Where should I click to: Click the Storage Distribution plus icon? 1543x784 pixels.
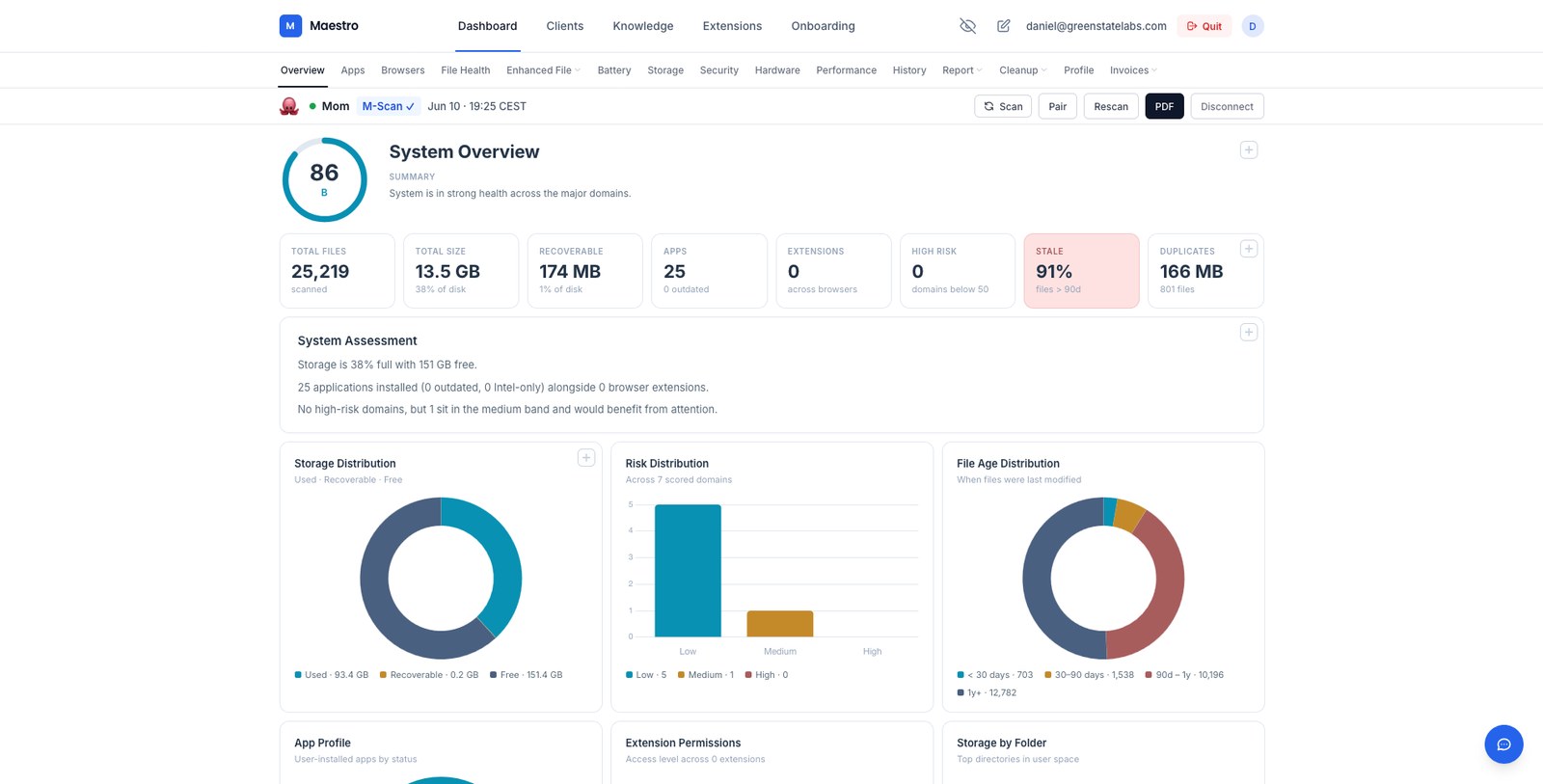click(x=586, y=457)
